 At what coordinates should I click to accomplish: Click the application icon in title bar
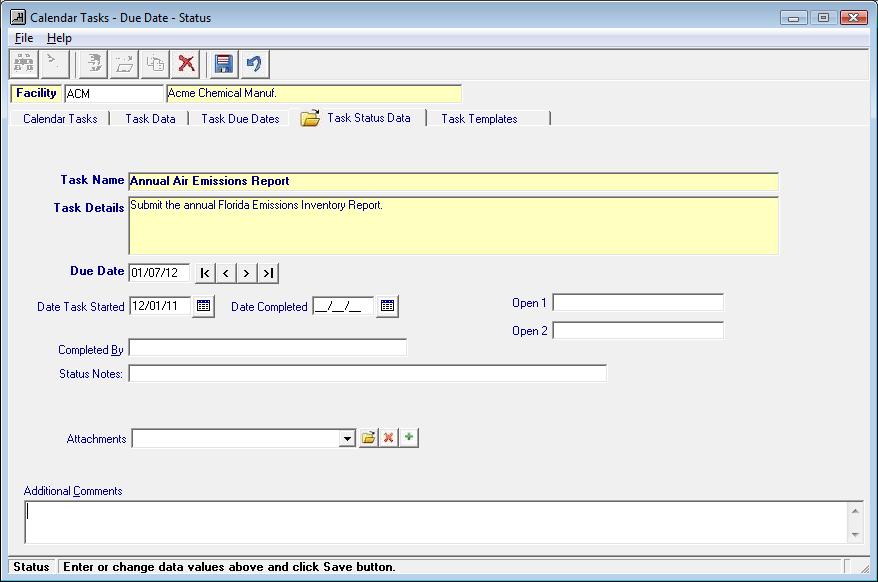pyautogui.click(x=18, y=17)
